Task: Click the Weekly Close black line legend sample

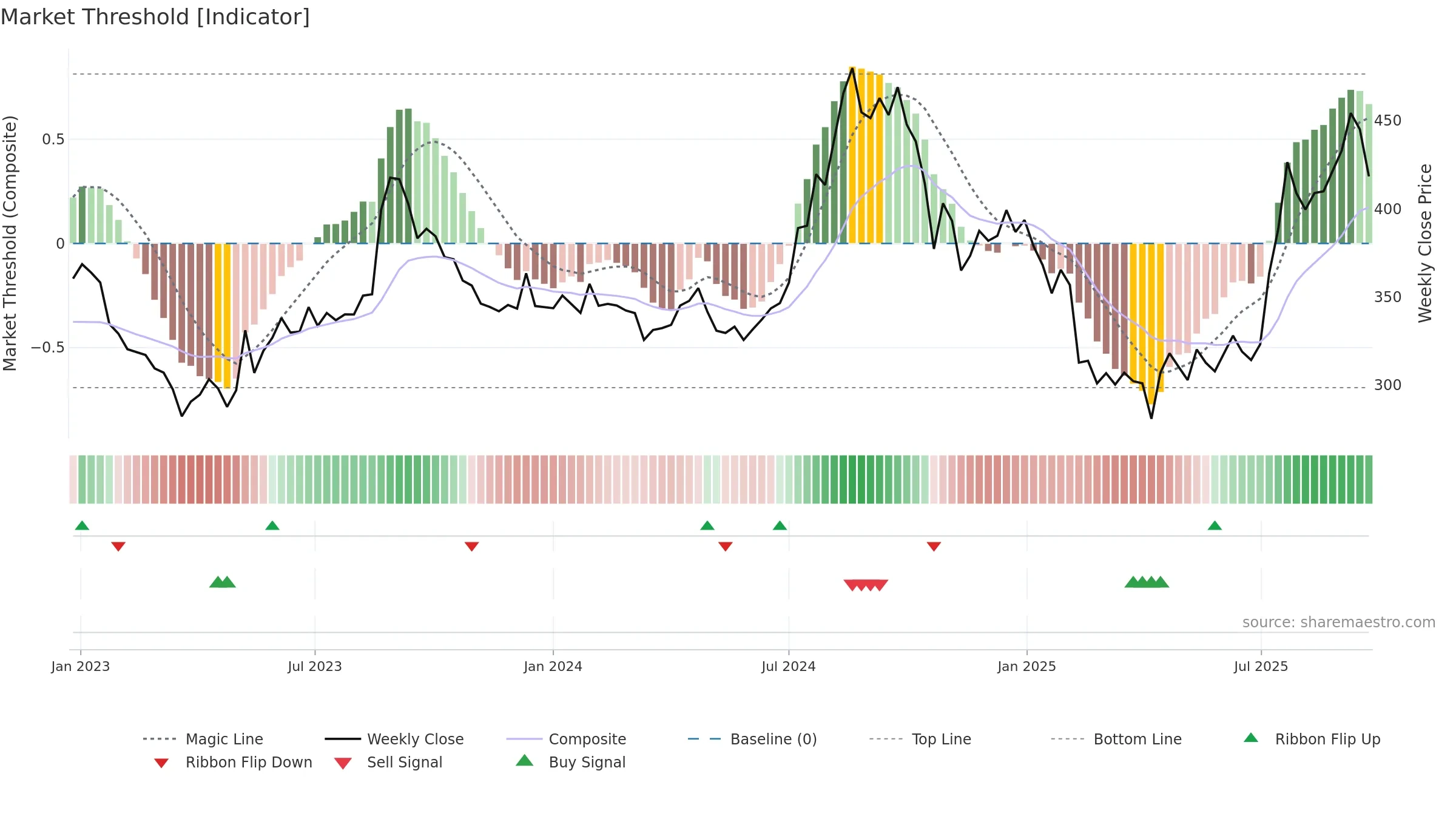Action: 343,739
